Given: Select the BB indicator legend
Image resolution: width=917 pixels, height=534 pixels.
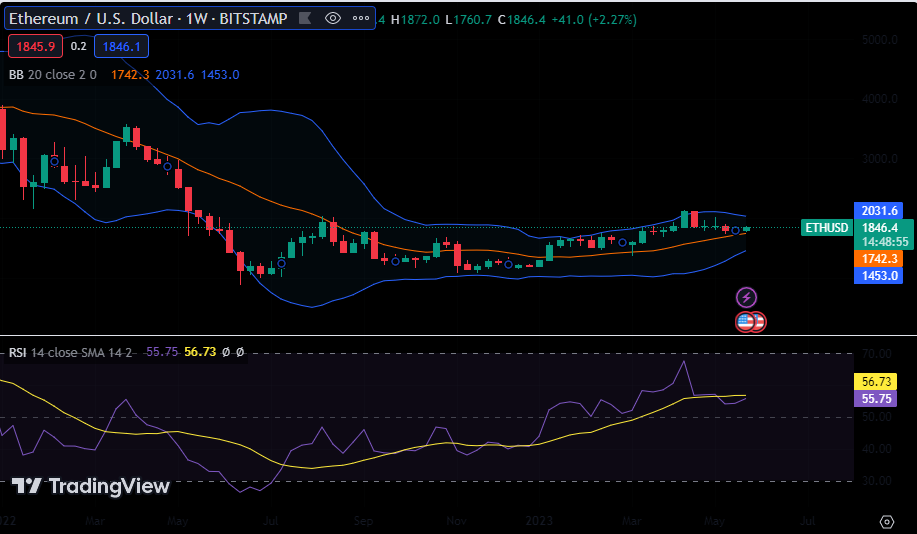Looking at the screenshot, I should 52,74.
